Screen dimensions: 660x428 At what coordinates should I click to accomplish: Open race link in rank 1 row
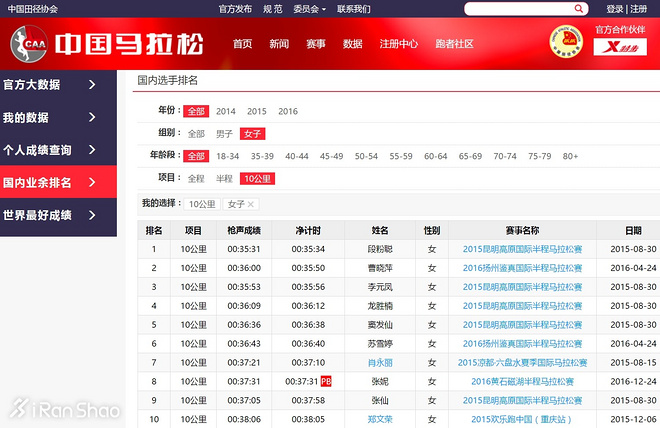click(522, 249)
